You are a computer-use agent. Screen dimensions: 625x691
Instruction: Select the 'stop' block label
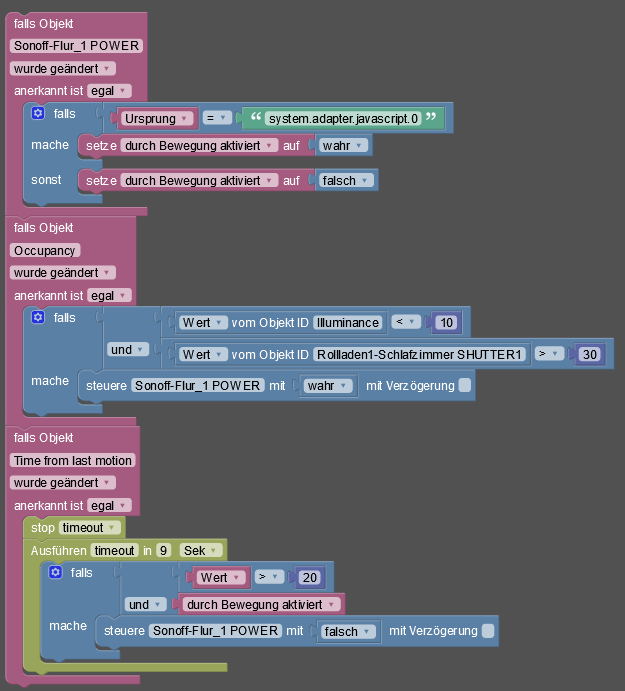click(43, 528)
